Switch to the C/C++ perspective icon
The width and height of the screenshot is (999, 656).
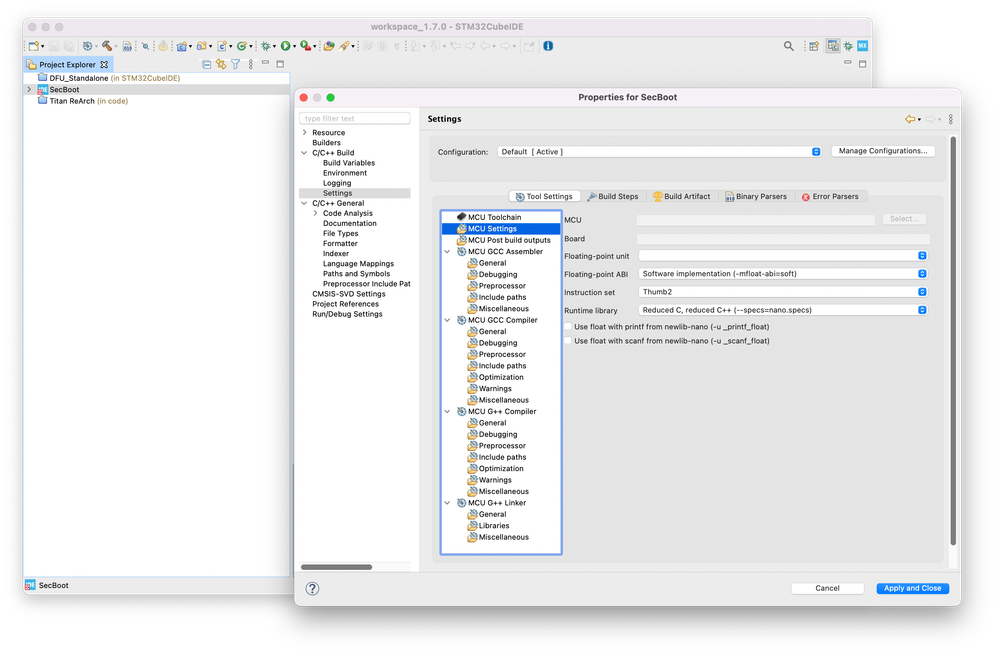(x=833, y=46)
